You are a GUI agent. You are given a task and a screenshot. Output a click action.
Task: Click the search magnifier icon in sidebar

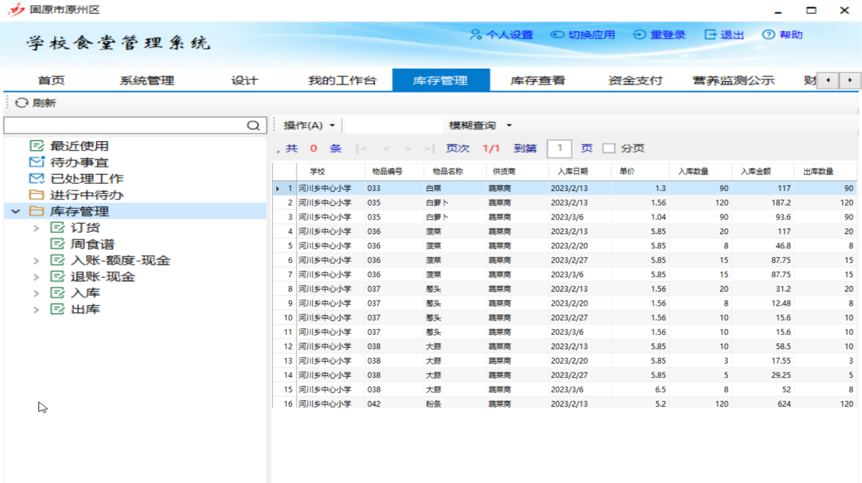pyautogui.click(x=254, y=126)
